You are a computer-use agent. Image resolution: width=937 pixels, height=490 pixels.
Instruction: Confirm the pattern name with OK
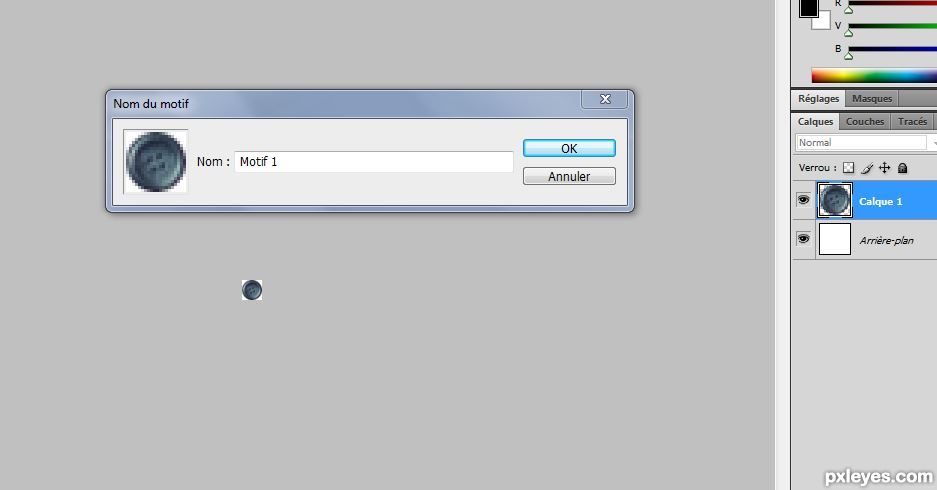569,148
